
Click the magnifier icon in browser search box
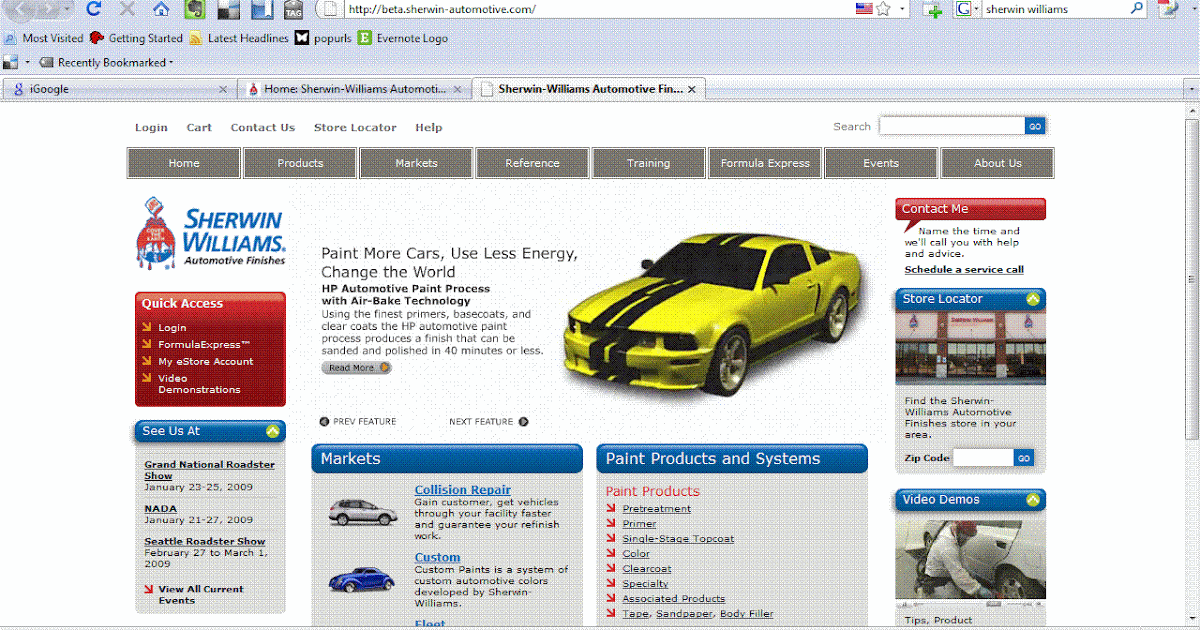point(1137,9)
